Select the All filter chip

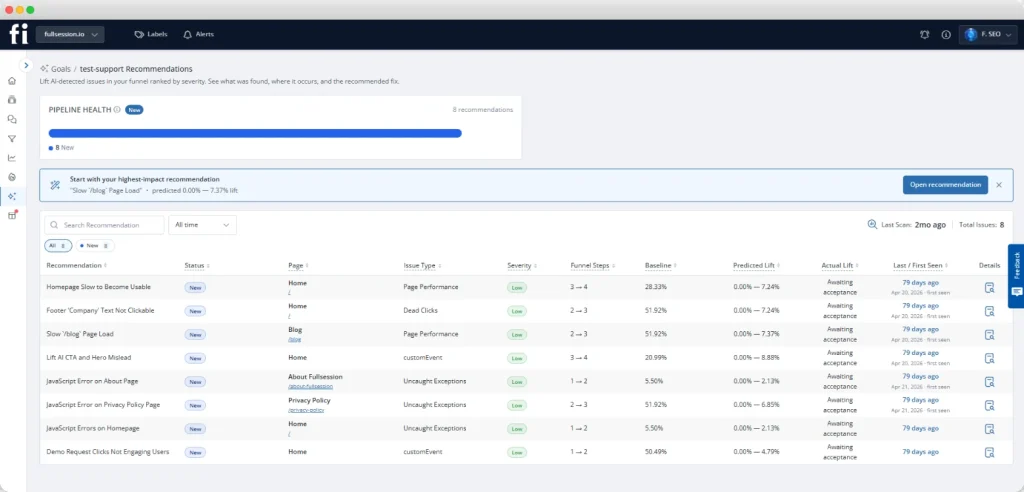pos(58,246)
